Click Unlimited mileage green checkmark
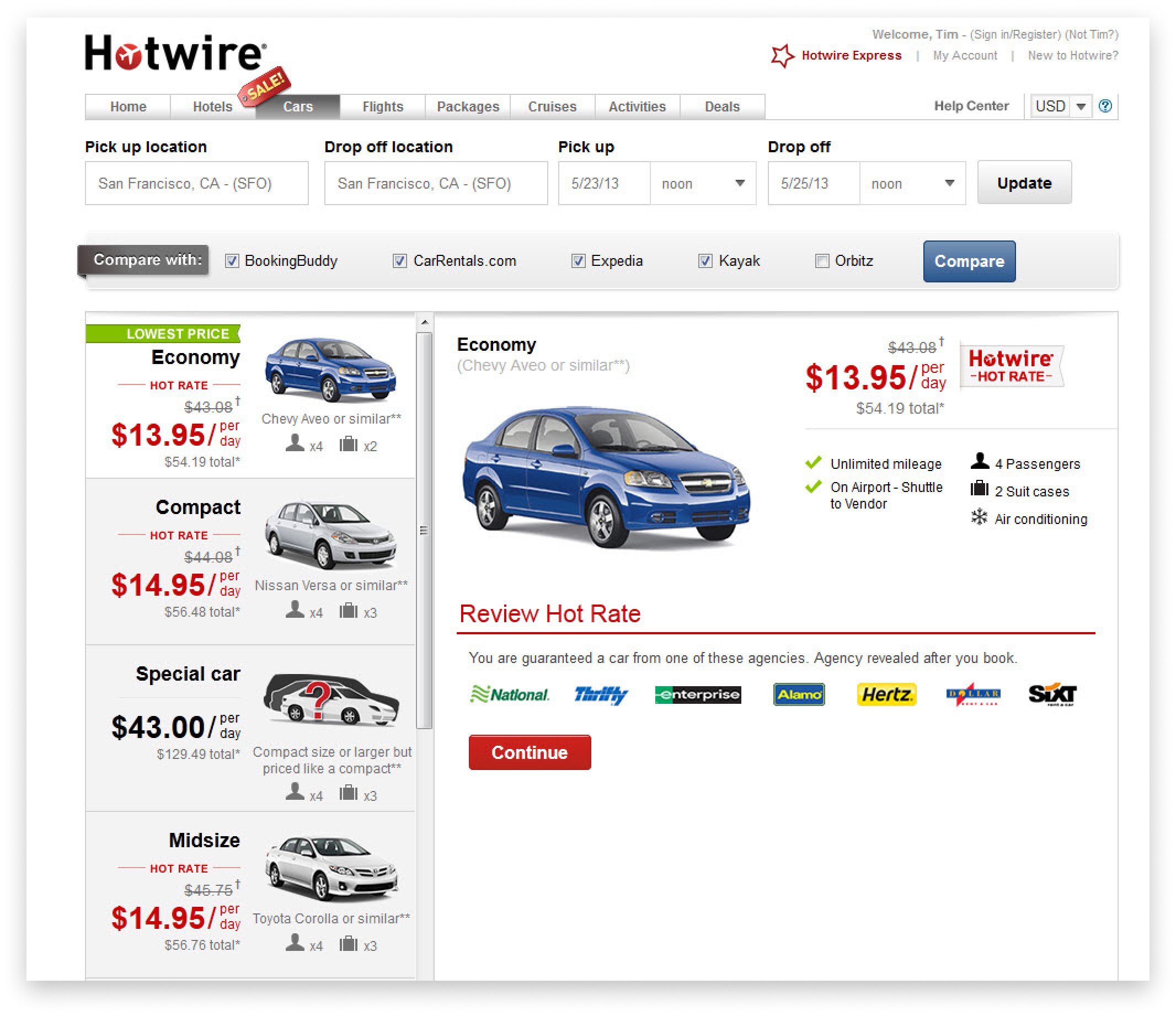This screenshot has width=1176, height=1016. 813,462
